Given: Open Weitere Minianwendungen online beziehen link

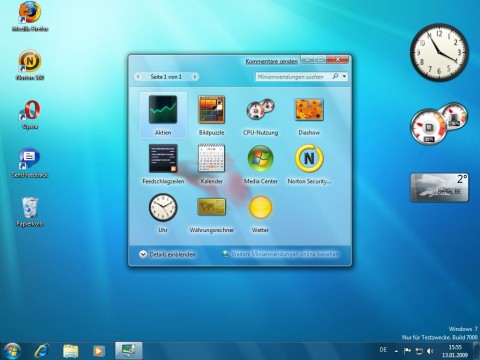Looking at the screenshot, I should tap(285, 254).
